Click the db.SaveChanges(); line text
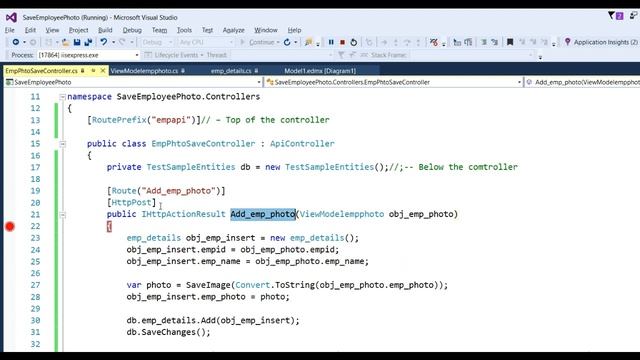The height and width of the screenshot is (360, 640). tap(169, 332)
